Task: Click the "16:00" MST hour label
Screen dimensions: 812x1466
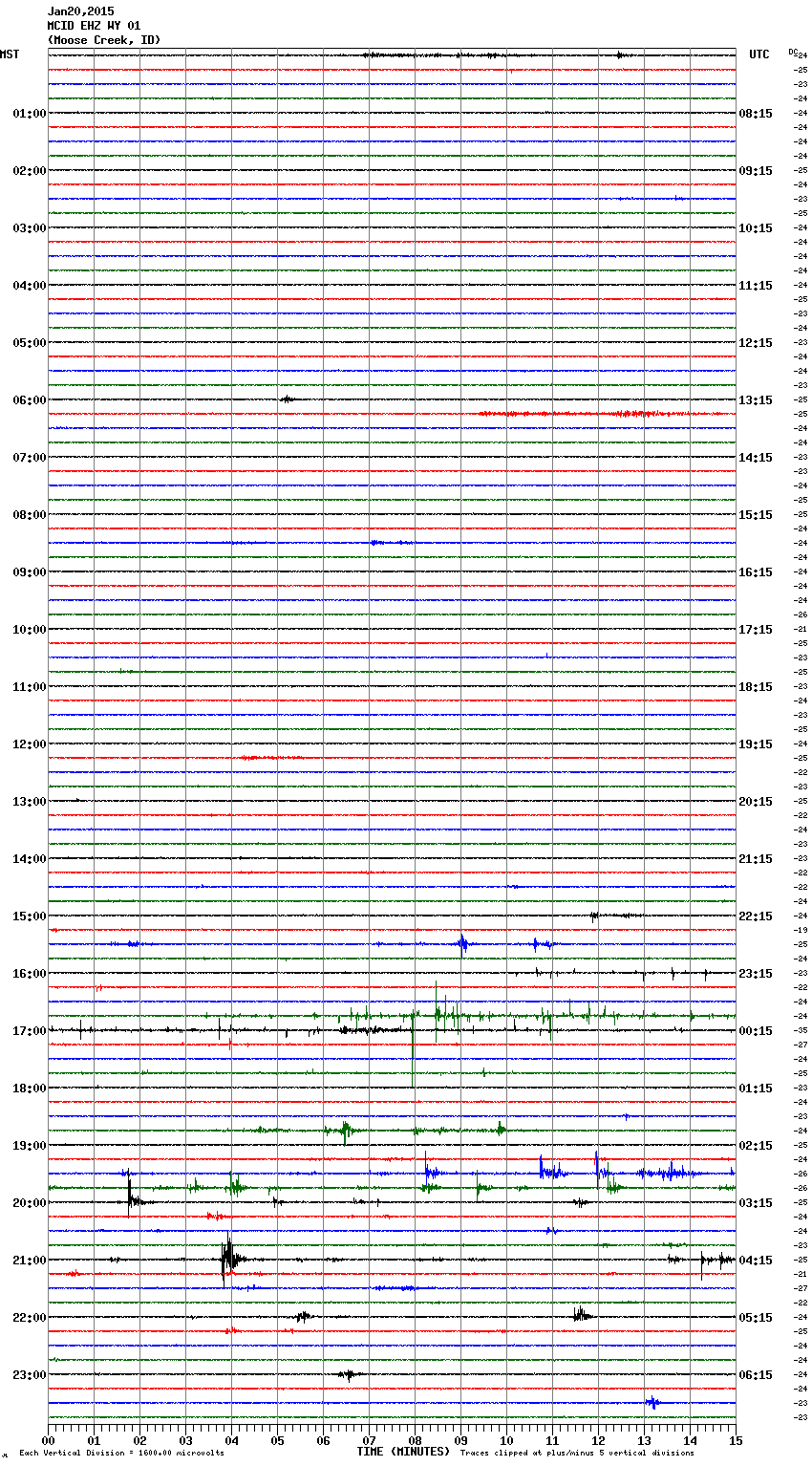Action: pos(30,973)
